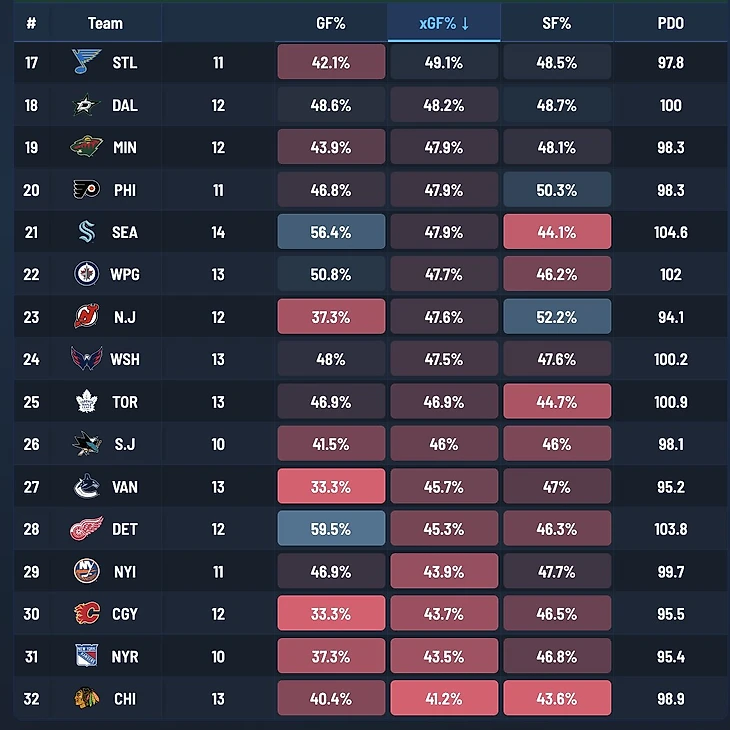
Task: Sort table by xGF% column header
Action: pos(444,23)
